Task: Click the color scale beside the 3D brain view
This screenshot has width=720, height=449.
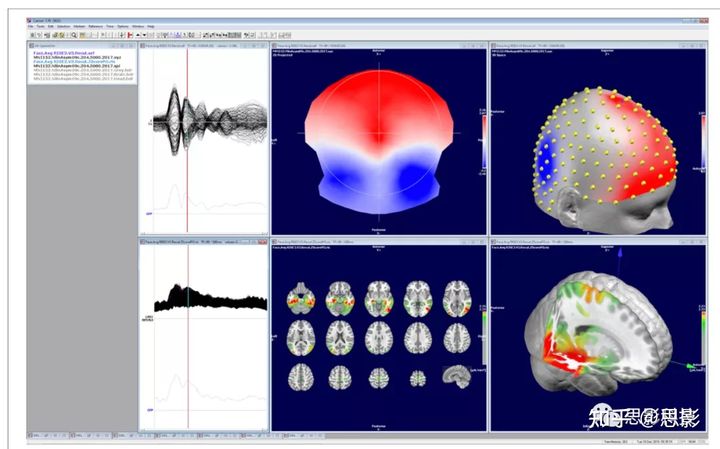Action: 703,338
